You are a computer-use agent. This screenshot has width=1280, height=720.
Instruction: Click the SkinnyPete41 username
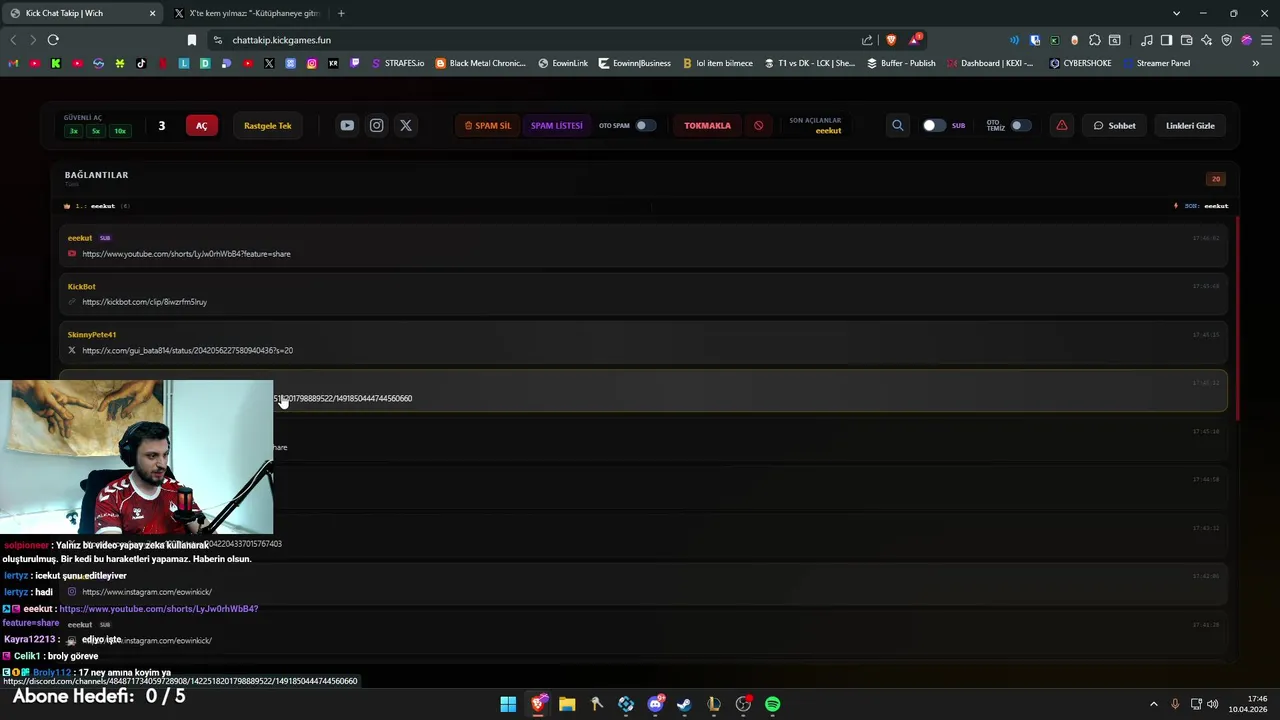click(92, 334)
